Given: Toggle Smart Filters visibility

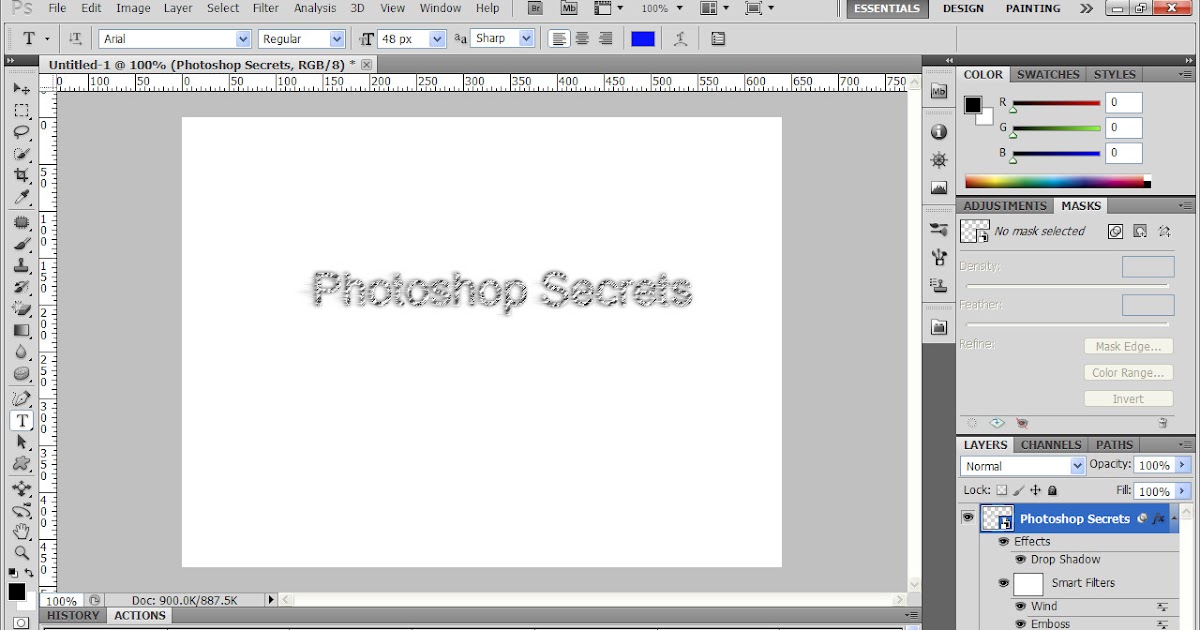Looking at the screenshot, I should [1003, 583].
